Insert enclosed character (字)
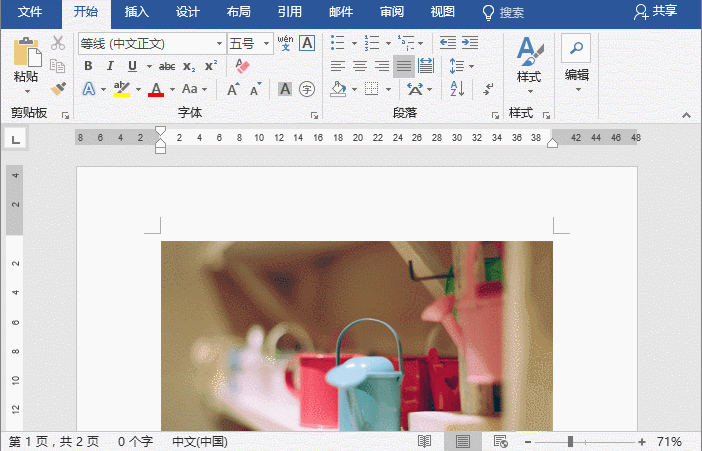The image size is (702, 451). [x=307, y=89]
